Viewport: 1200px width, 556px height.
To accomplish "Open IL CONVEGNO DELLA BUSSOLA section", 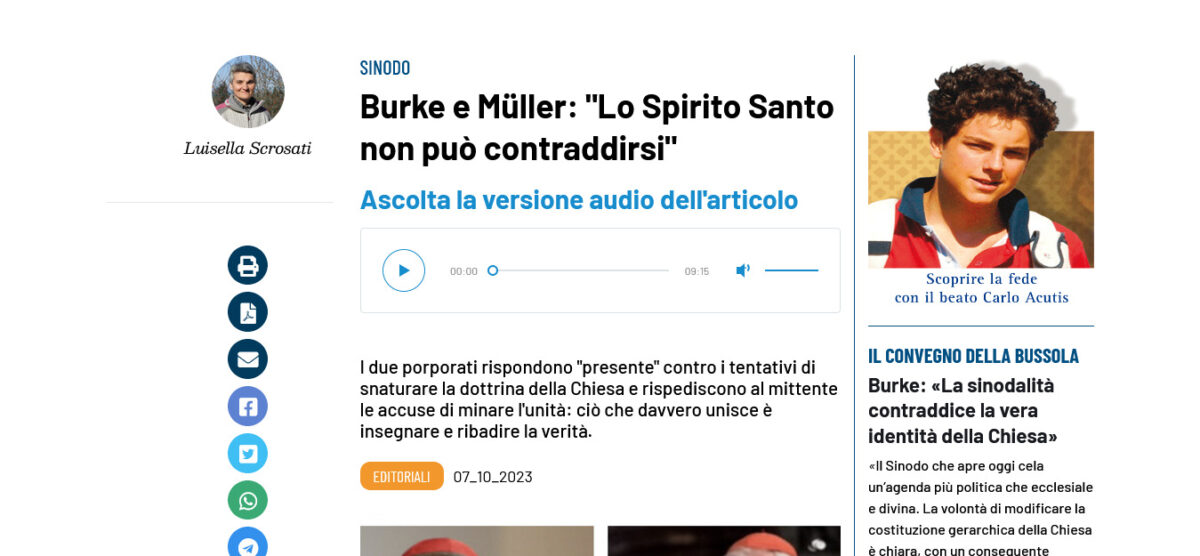I will pyautogui.click(x=974, y=356).
